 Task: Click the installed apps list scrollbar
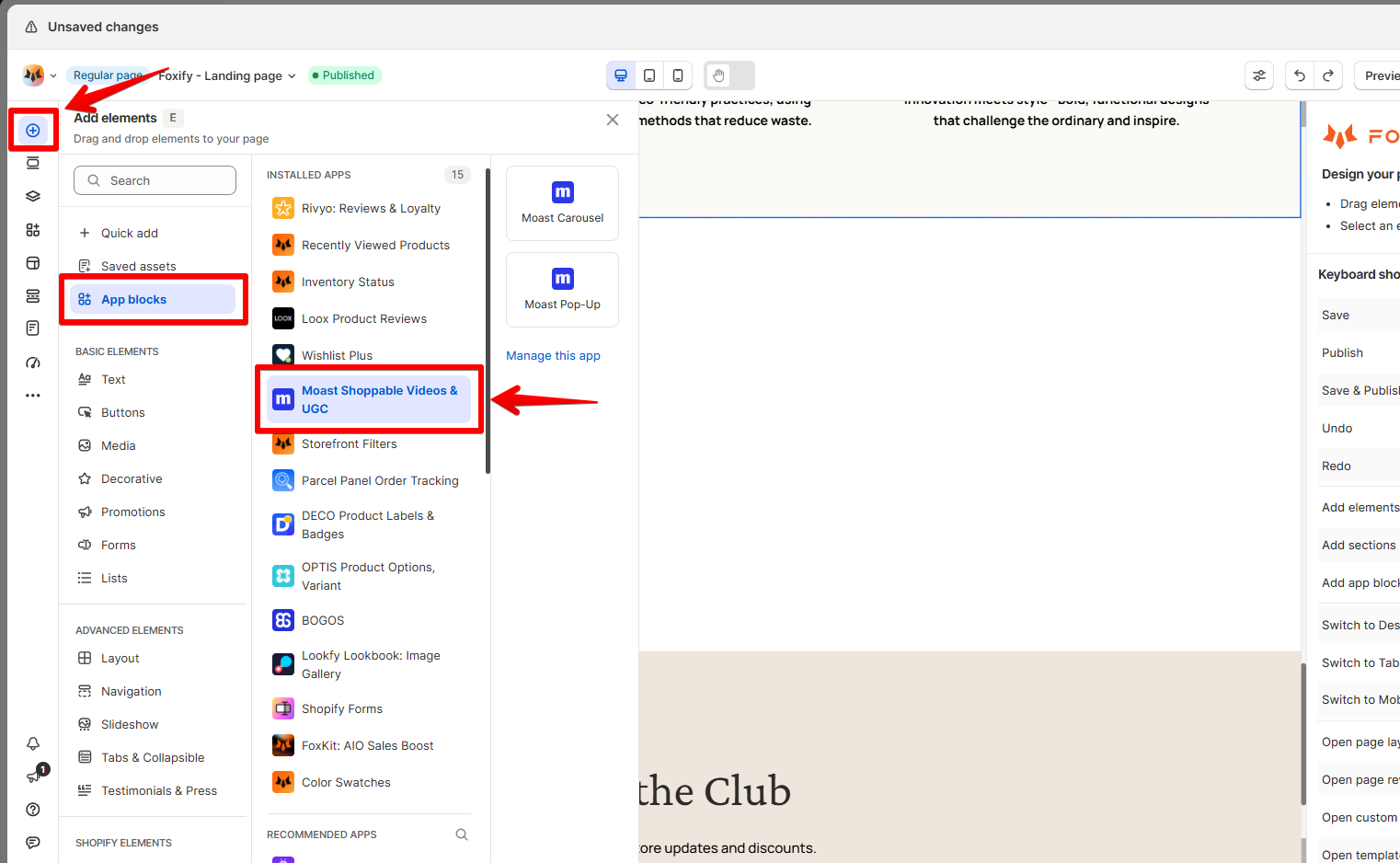(x=488, y=322)
